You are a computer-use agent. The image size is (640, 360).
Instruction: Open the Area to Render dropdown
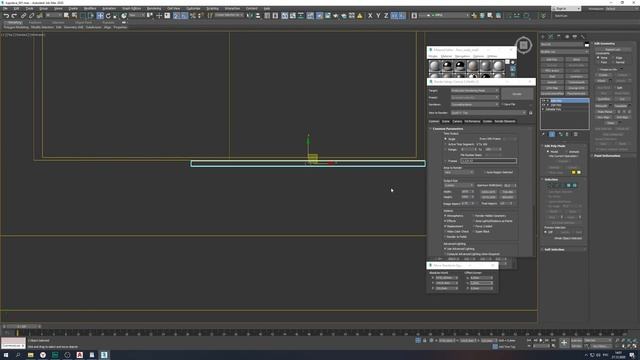(x=459, y=172)
